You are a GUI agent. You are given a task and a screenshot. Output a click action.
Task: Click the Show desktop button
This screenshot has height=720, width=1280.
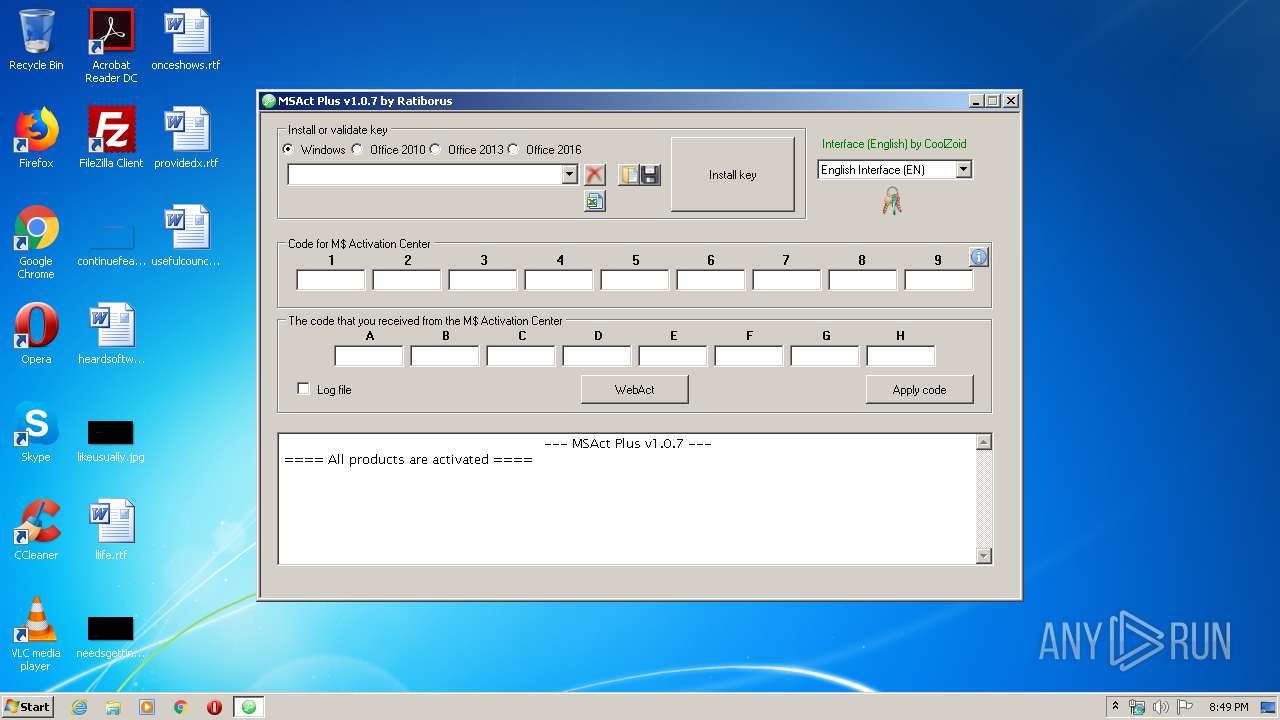click(x=1269, y=707)
